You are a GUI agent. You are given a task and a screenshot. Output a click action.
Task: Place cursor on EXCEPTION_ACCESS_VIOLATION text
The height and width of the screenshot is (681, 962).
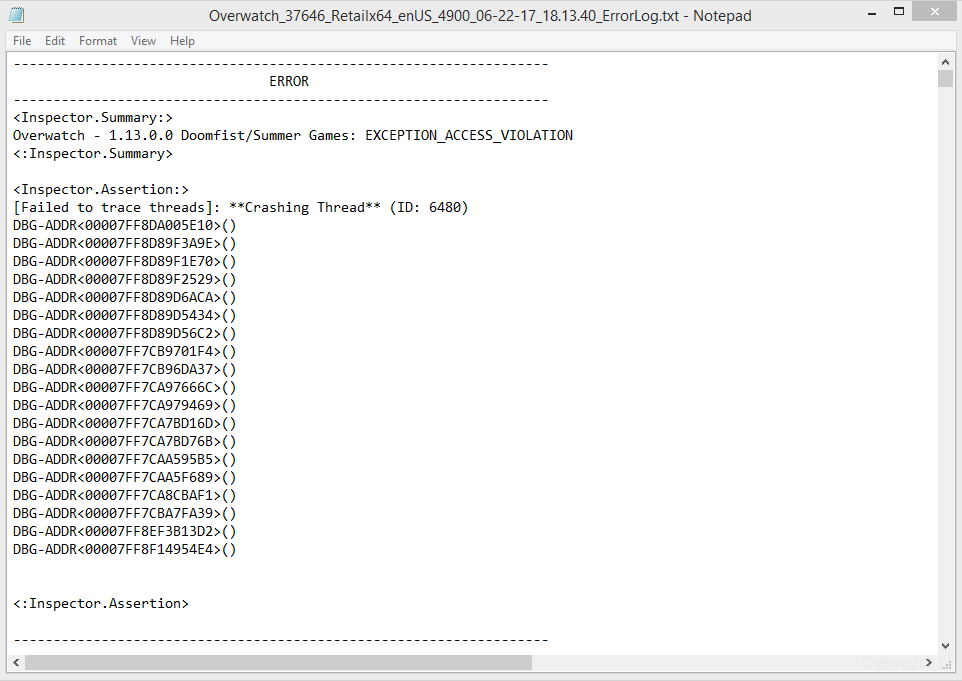[x=469, y=136]
